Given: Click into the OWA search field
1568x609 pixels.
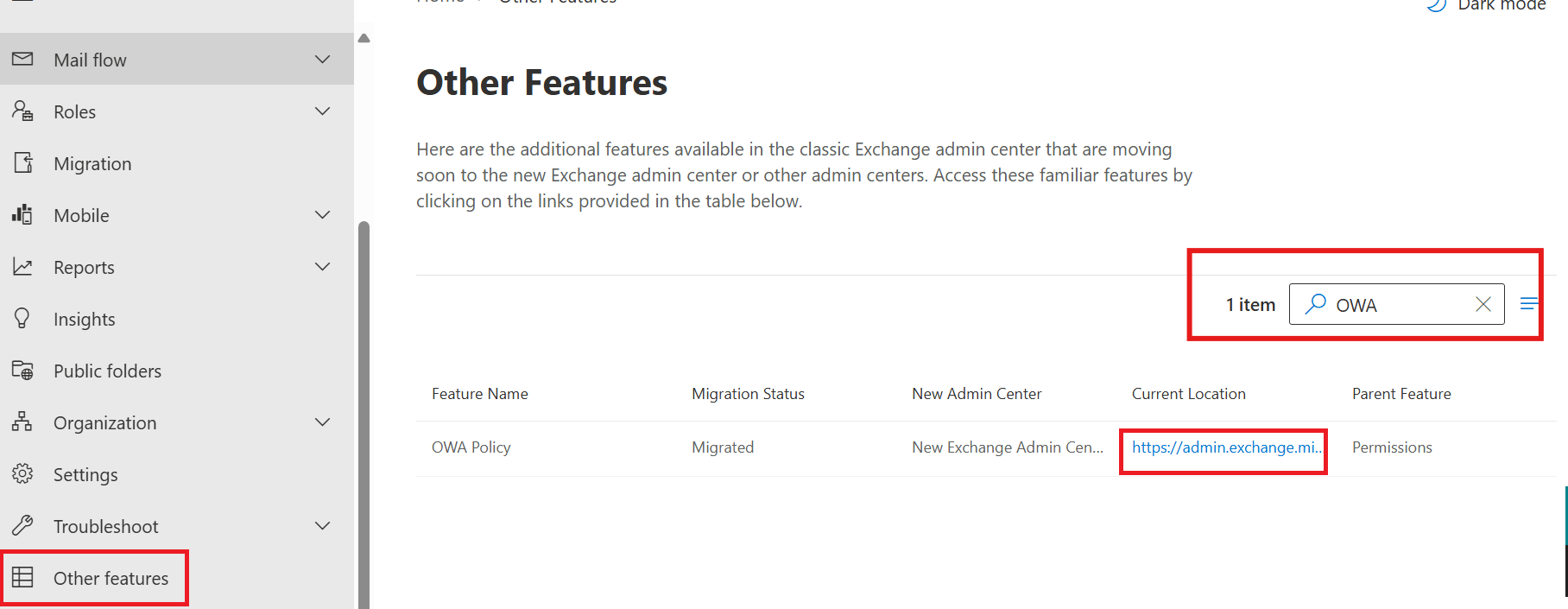Looking at the screenshot, I should [x=1399, y=304].
